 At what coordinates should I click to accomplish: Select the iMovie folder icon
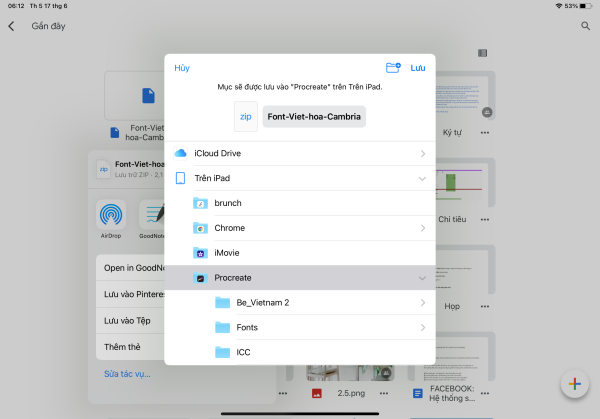click(x=200, y=253)
